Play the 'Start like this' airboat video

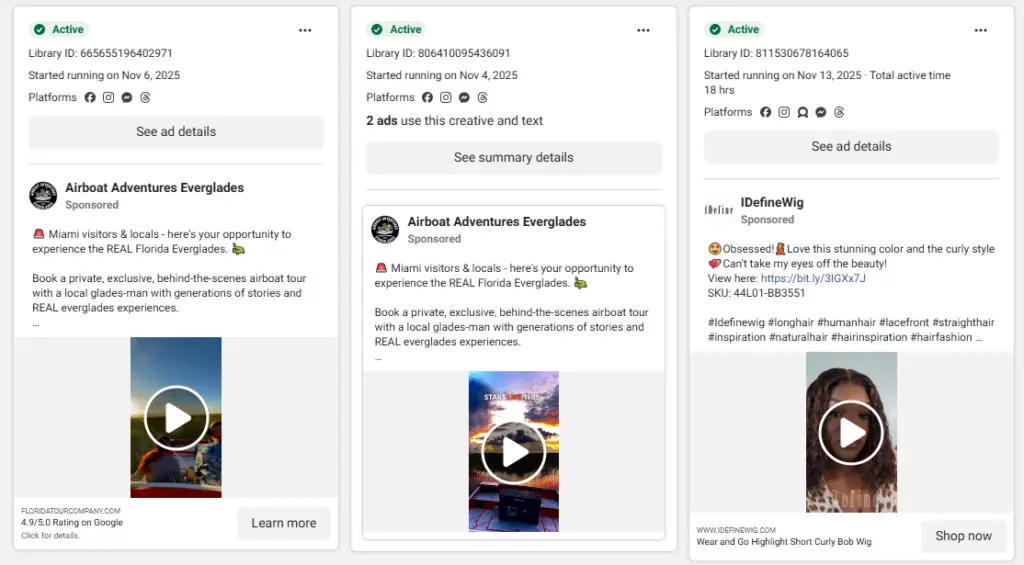513,452
